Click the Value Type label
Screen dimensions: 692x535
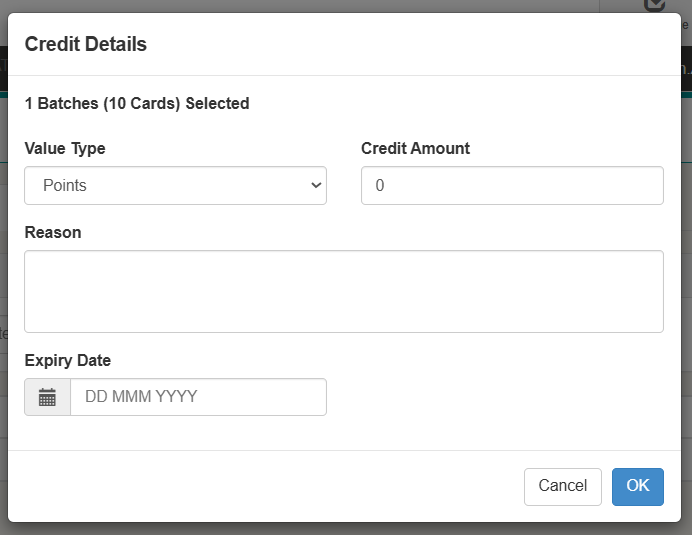click(65, 148)
